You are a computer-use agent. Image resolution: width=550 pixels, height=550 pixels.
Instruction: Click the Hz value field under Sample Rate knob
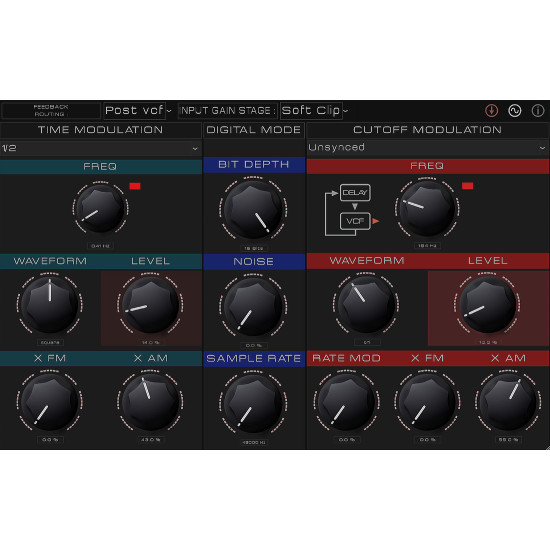tap(253, 442)
